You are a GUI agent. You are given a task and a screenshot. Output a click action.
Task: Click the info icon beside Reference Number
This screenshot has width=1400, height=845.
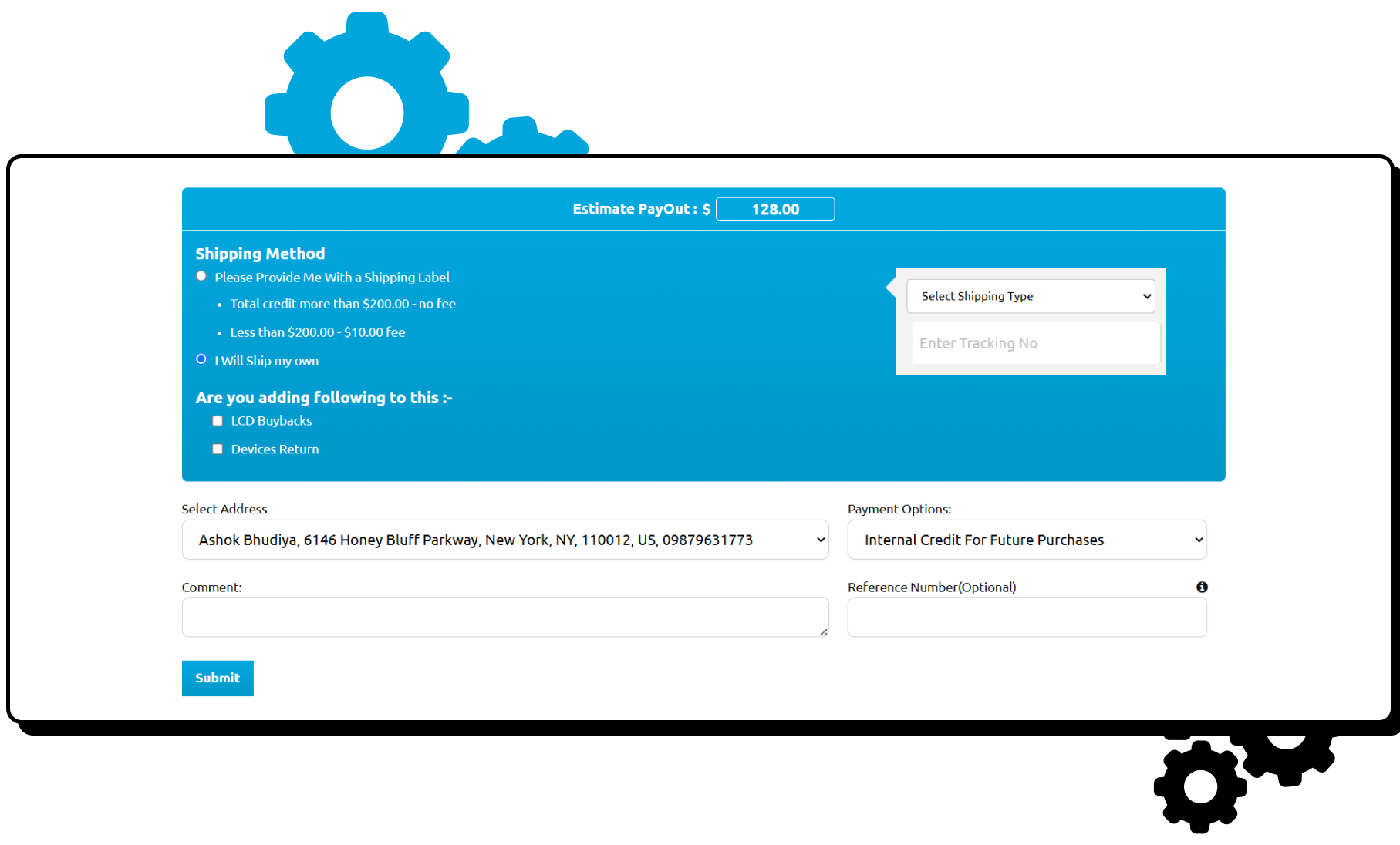[1201, 587]
